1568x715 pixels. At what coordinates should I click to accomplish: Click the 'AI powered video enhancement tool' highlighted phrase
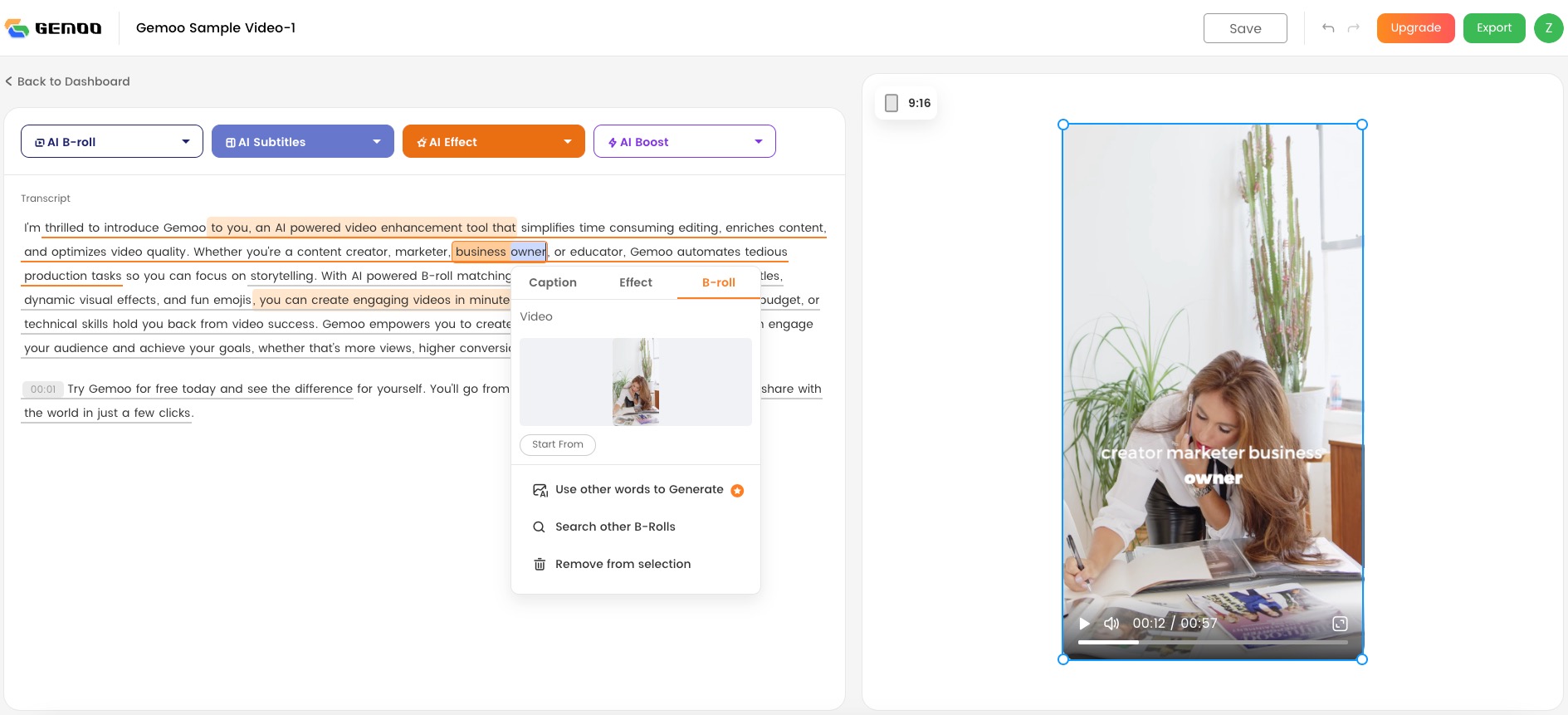(x=382, y=228)
